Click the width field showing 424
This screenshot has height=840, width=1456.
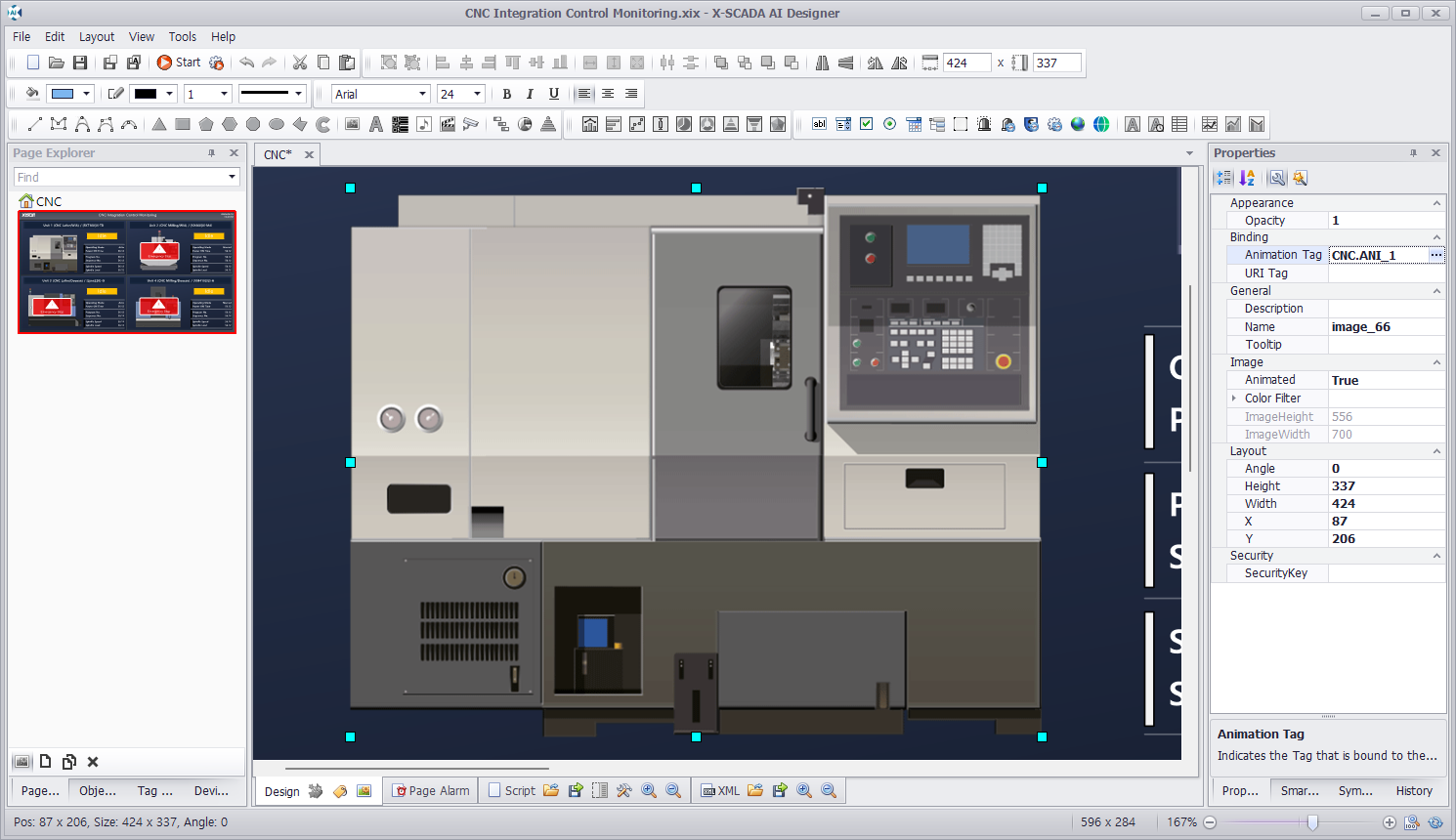tap(966, 63)
